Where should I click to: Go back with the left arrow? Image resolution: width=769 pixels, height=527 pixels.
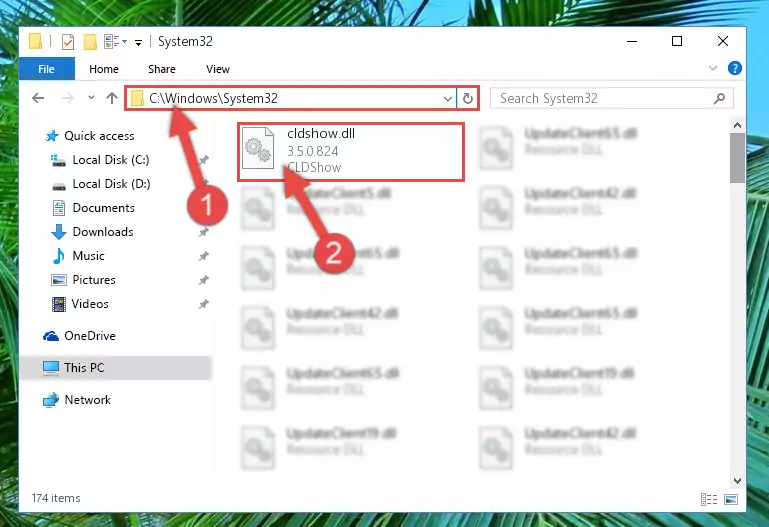coord(38,98)
